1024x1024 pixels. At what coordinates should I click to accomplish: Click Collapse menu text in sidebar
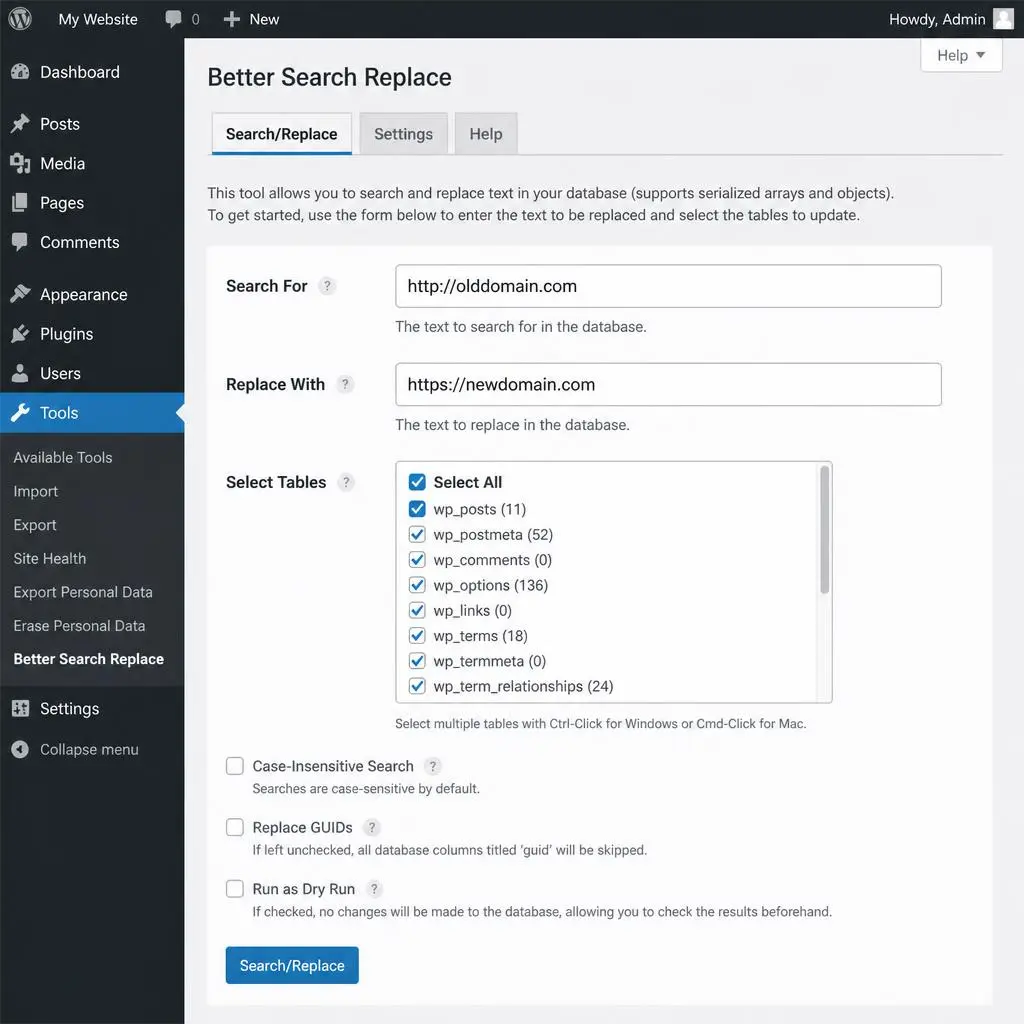click(89, 749)
